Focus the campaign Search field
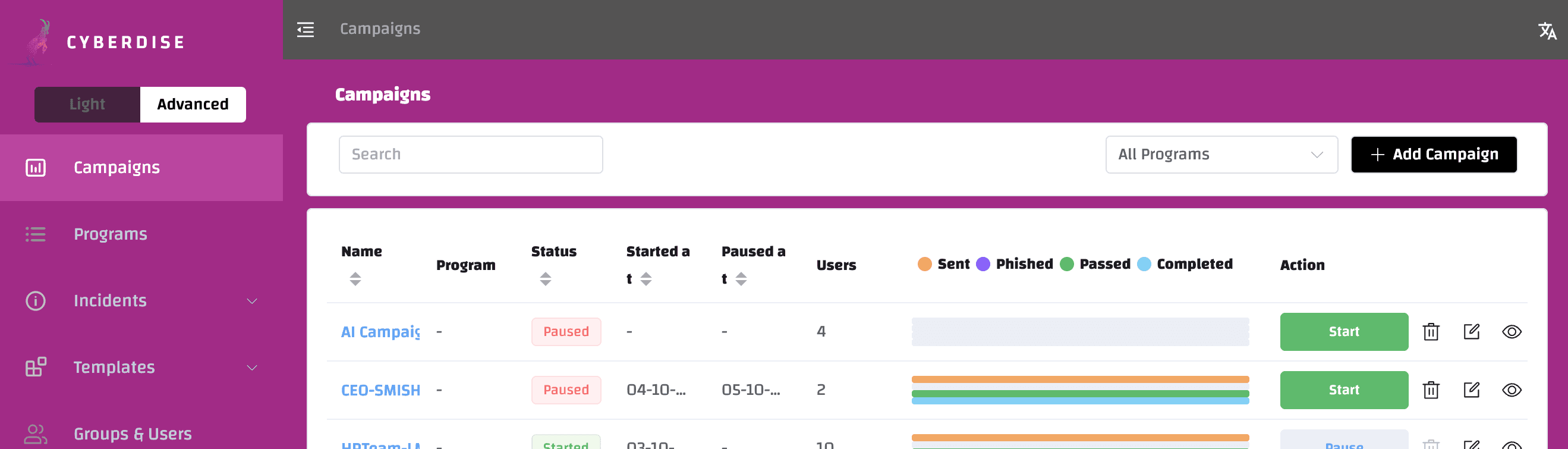This screenshot has width=1568, height=449. [x=471, y=155]
